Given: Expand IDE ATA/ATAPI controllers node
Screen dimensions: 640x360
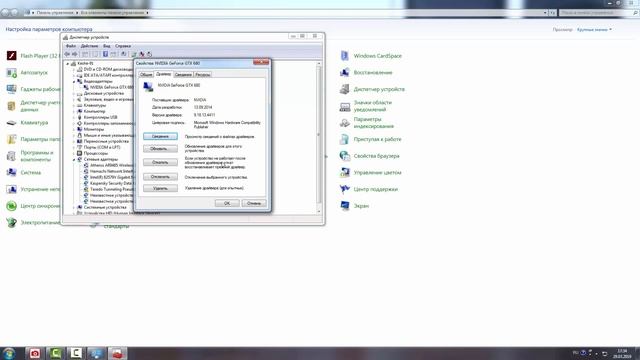Looking at the screenshot, I should point(74,76).
